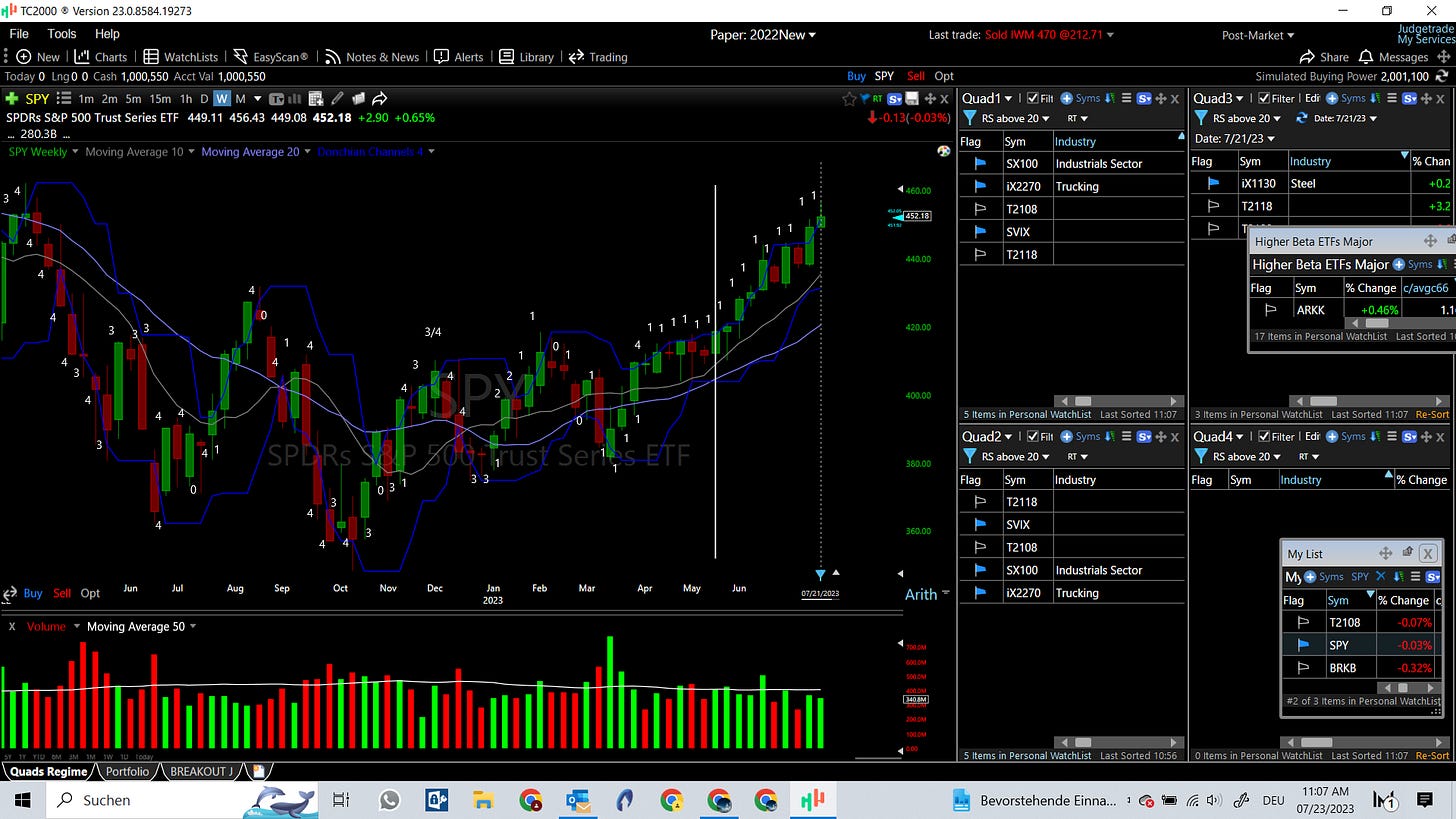Open the Tools menu
The width and height of the screenshot is (1456, 819).
(x=62, y=33)
